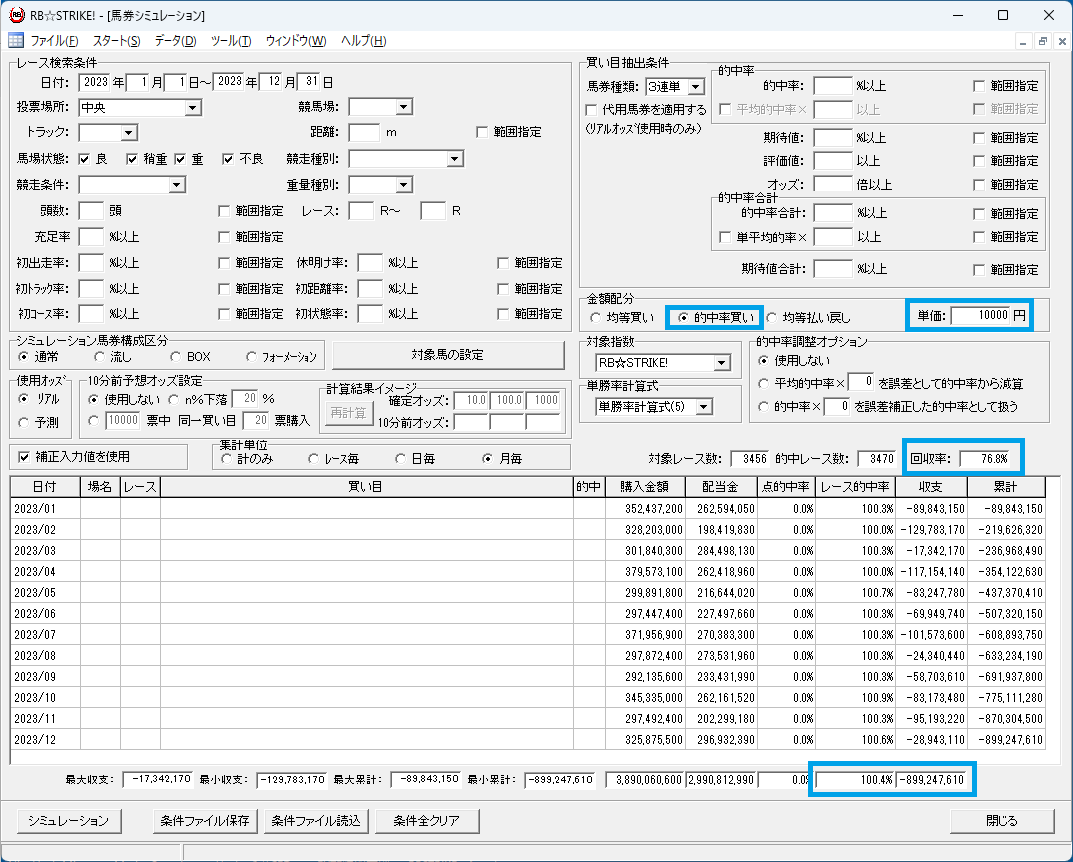Click the 単価 input field showing 10000
The image size is (1073, 862).
[x=980, y=315]
